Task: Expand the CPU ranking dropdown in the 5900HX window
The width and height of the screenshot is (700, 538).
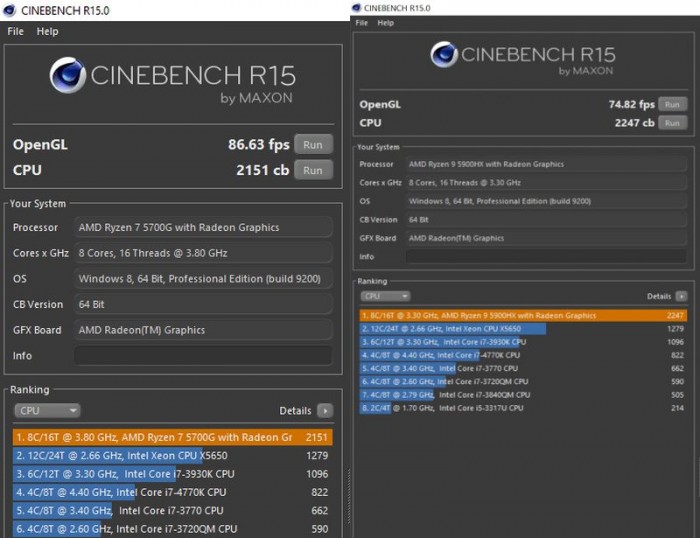Action: (x=385, y=296)
